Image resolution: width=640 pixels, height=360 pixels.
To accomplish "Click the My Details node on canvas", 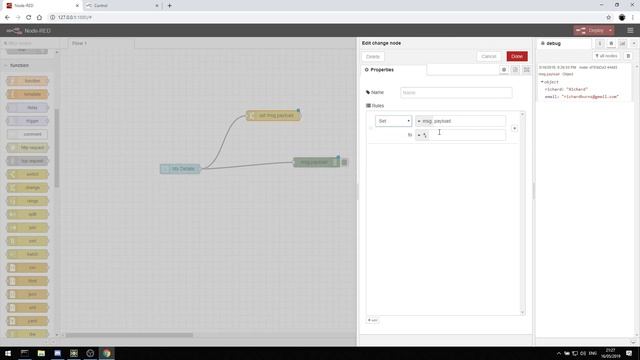I will click(180, 169).
